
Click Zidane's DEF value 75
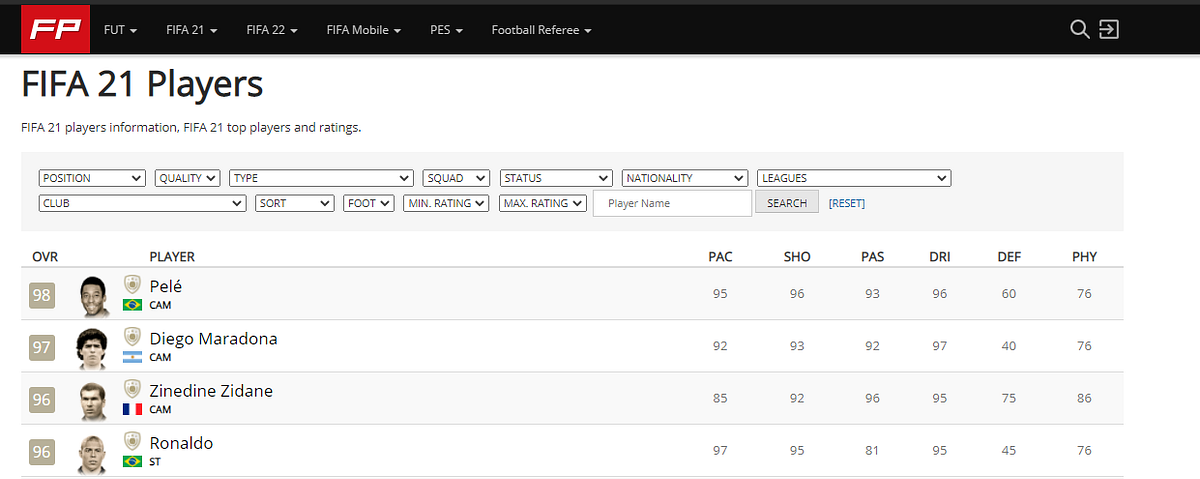[x=1009, y=398]
